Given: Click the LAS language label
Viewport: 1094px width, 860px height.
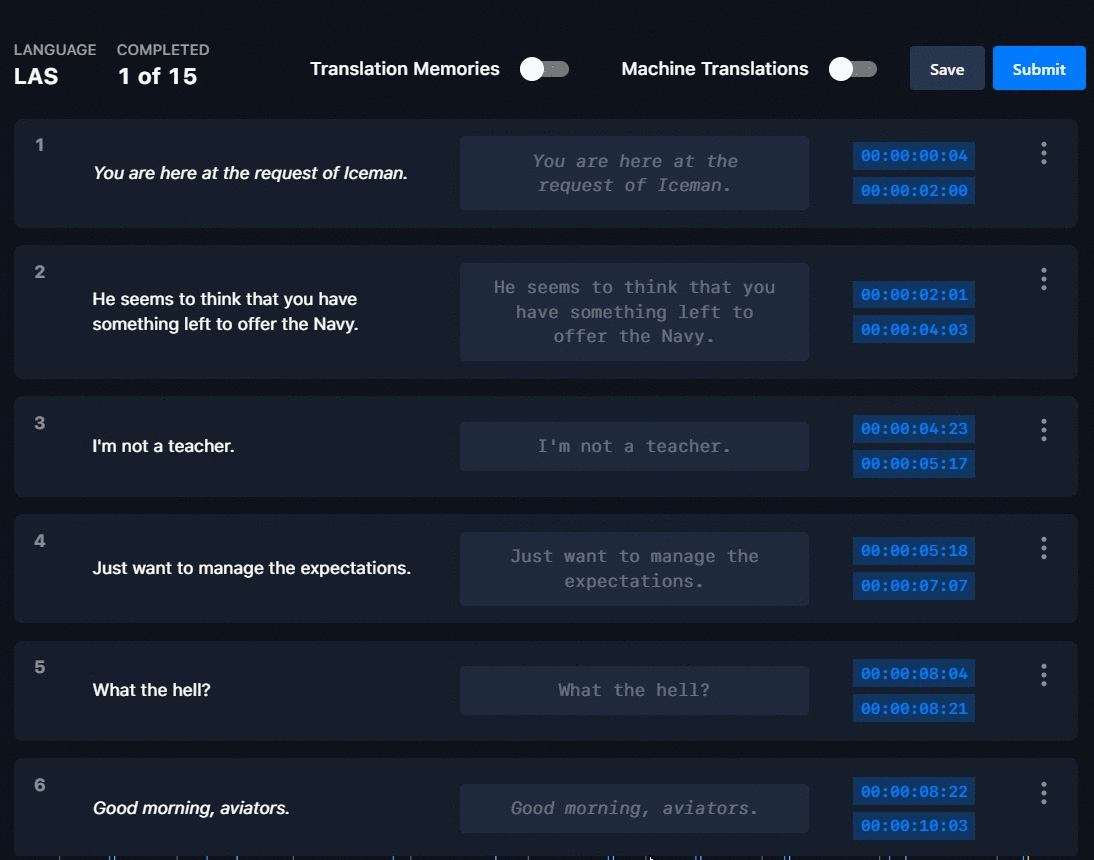Looking at the screenshot, I should point(36,76).
